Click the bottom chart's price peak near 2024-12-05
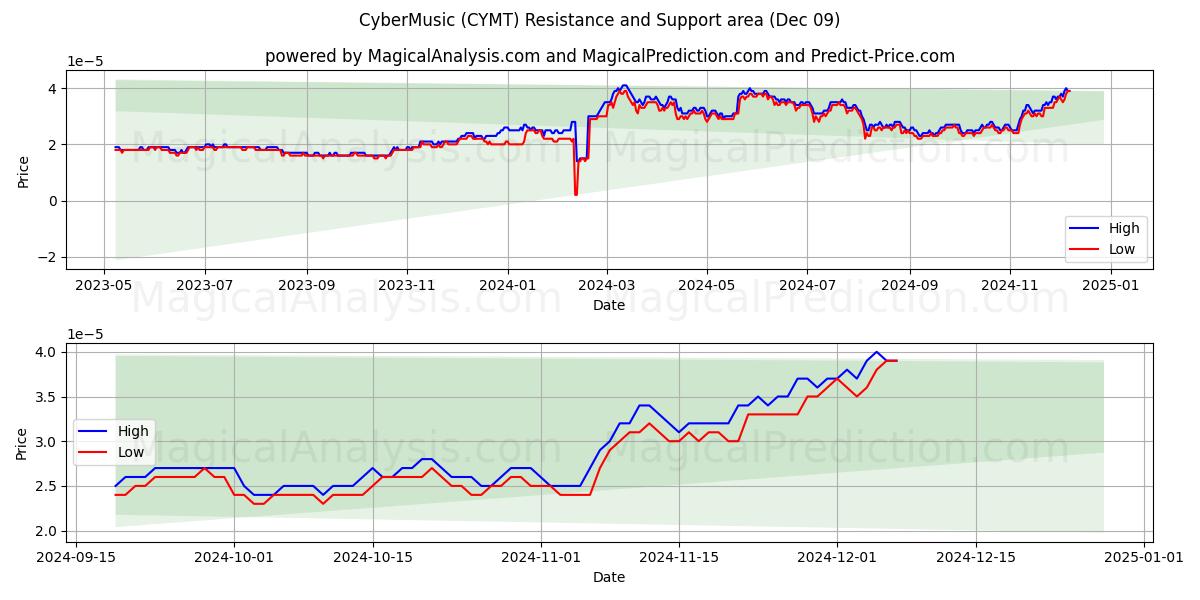Image resolution: width=1200 pixels, height=600 pixels. pos(877,352)
